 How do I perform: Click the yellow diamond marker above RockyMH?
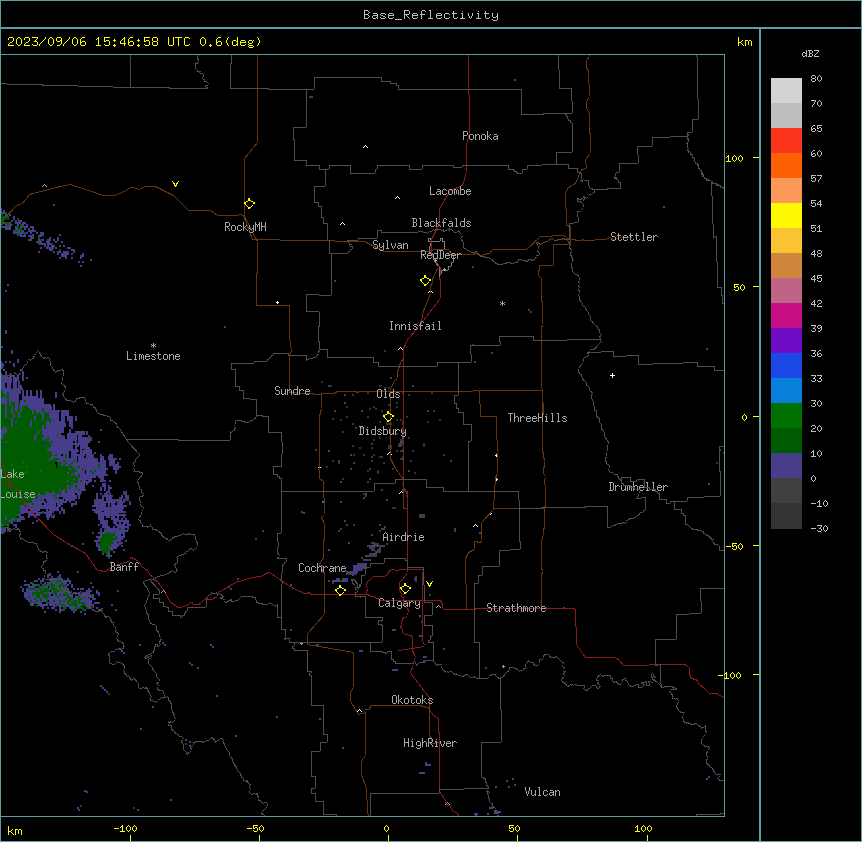(249, 204)
